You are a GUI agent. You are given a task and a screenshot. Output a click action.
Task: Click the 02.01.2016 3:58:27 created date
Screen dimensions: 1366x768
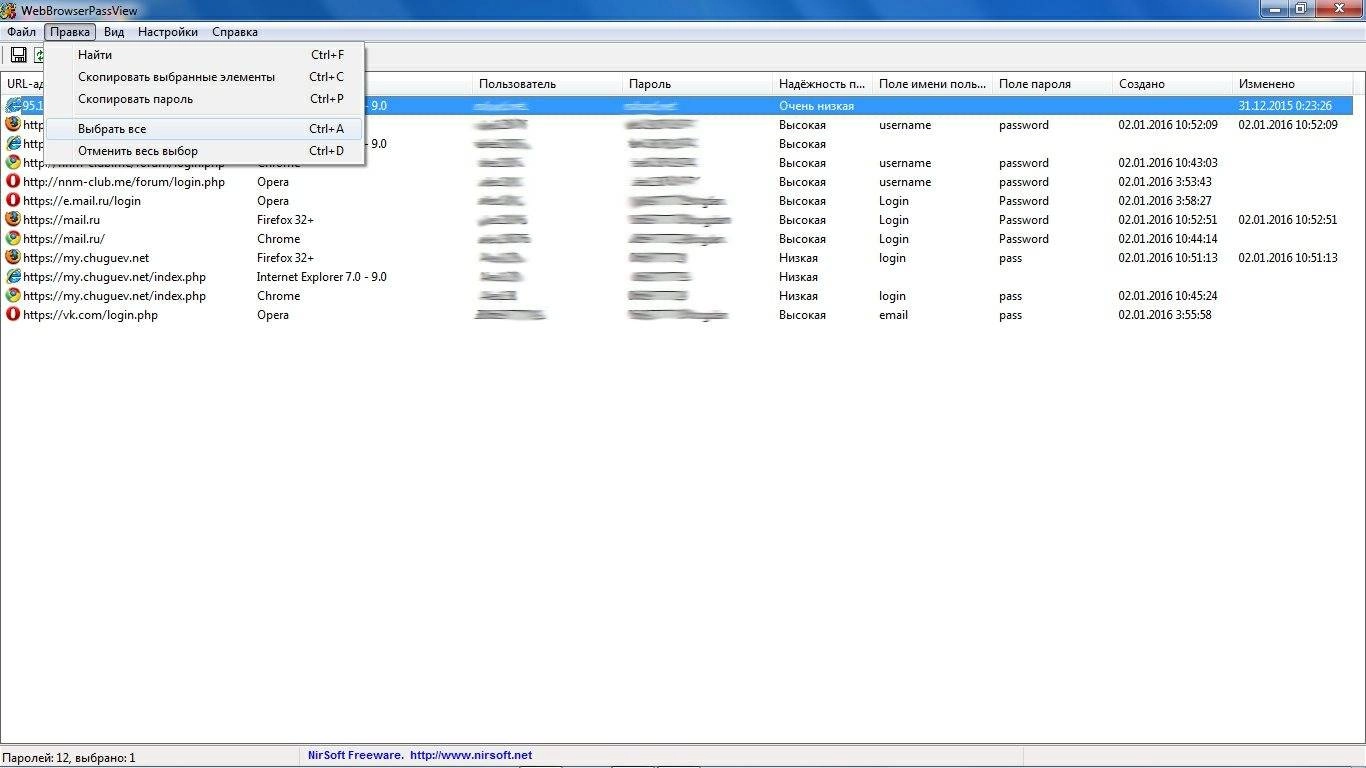click(1165, 201)
